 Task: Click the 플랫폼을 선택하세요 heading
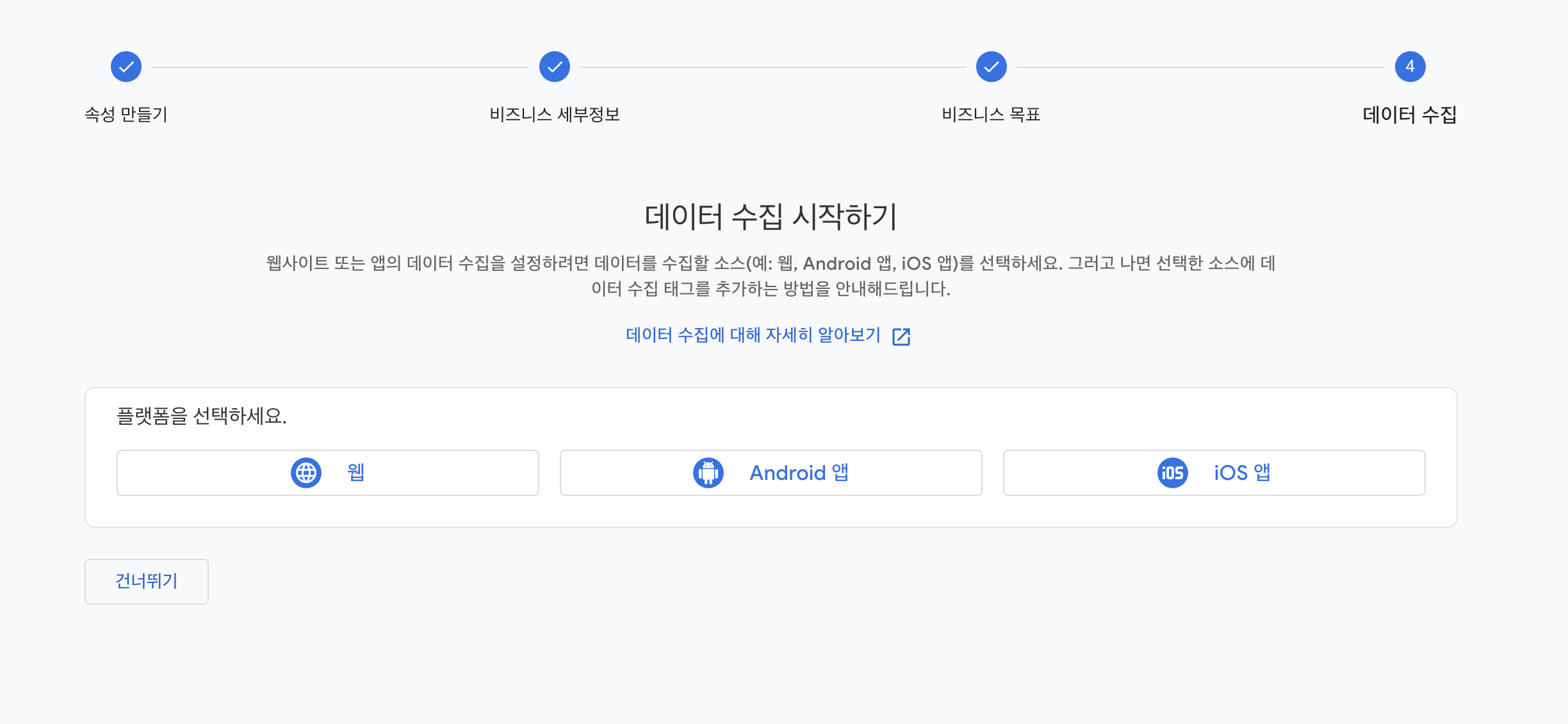(x=201, y=416)
